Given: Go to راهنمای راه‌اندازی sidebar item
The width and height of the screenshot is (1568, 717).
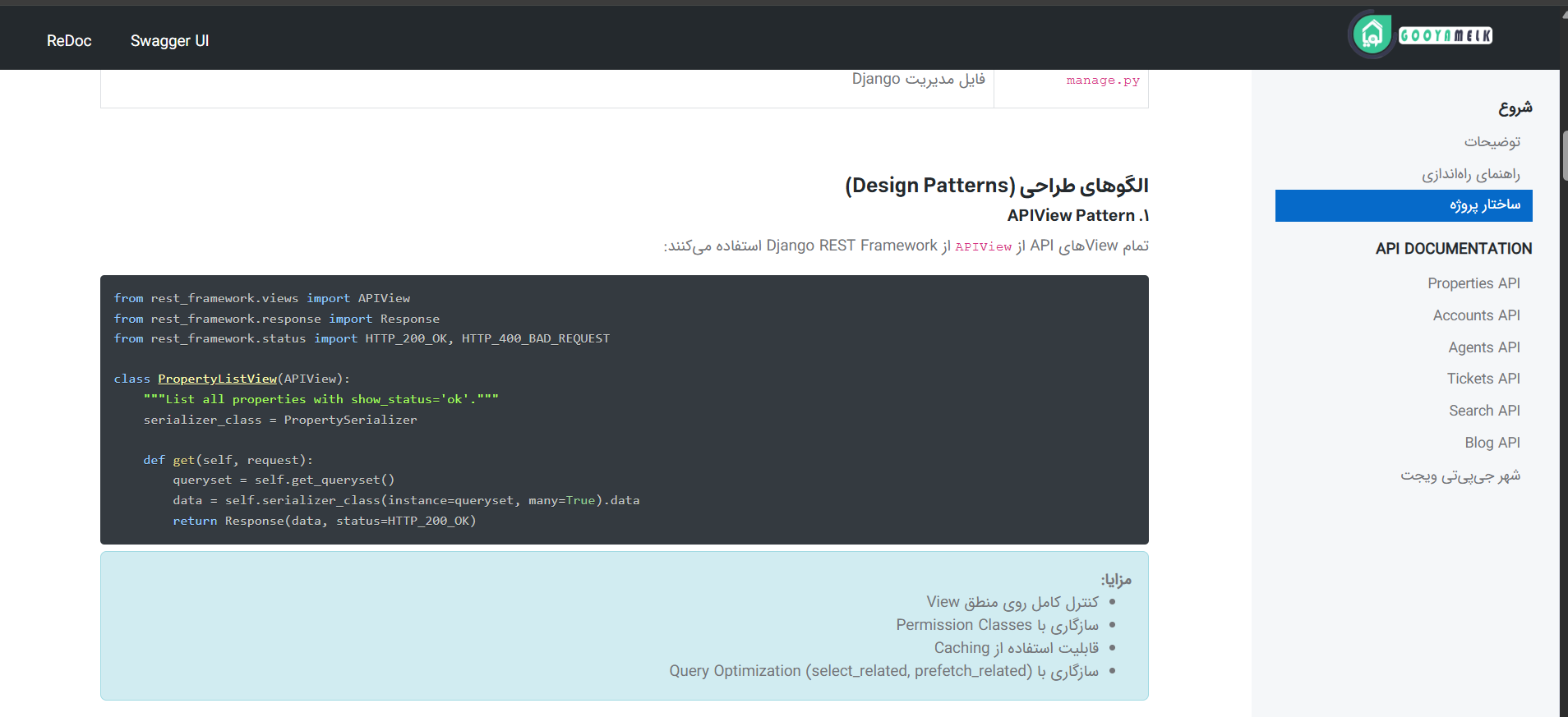Looking at the screenshot, I should click(x=1471, y=174).
